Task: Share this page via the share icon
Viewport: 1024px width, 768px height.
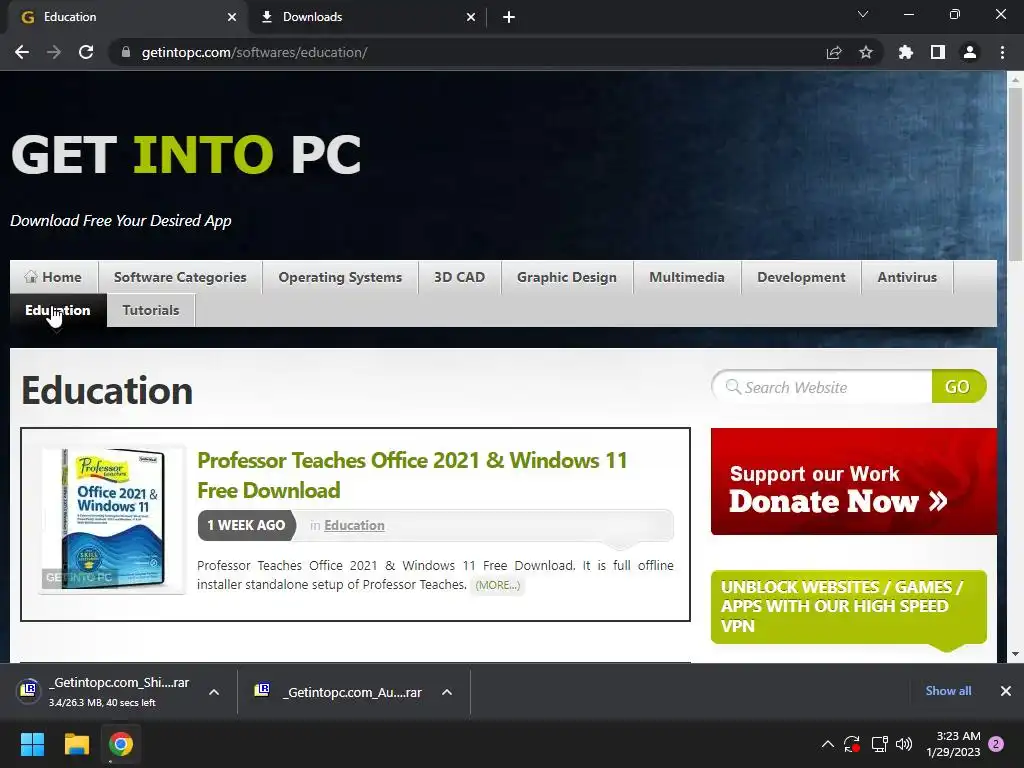Action: (834, 52)
